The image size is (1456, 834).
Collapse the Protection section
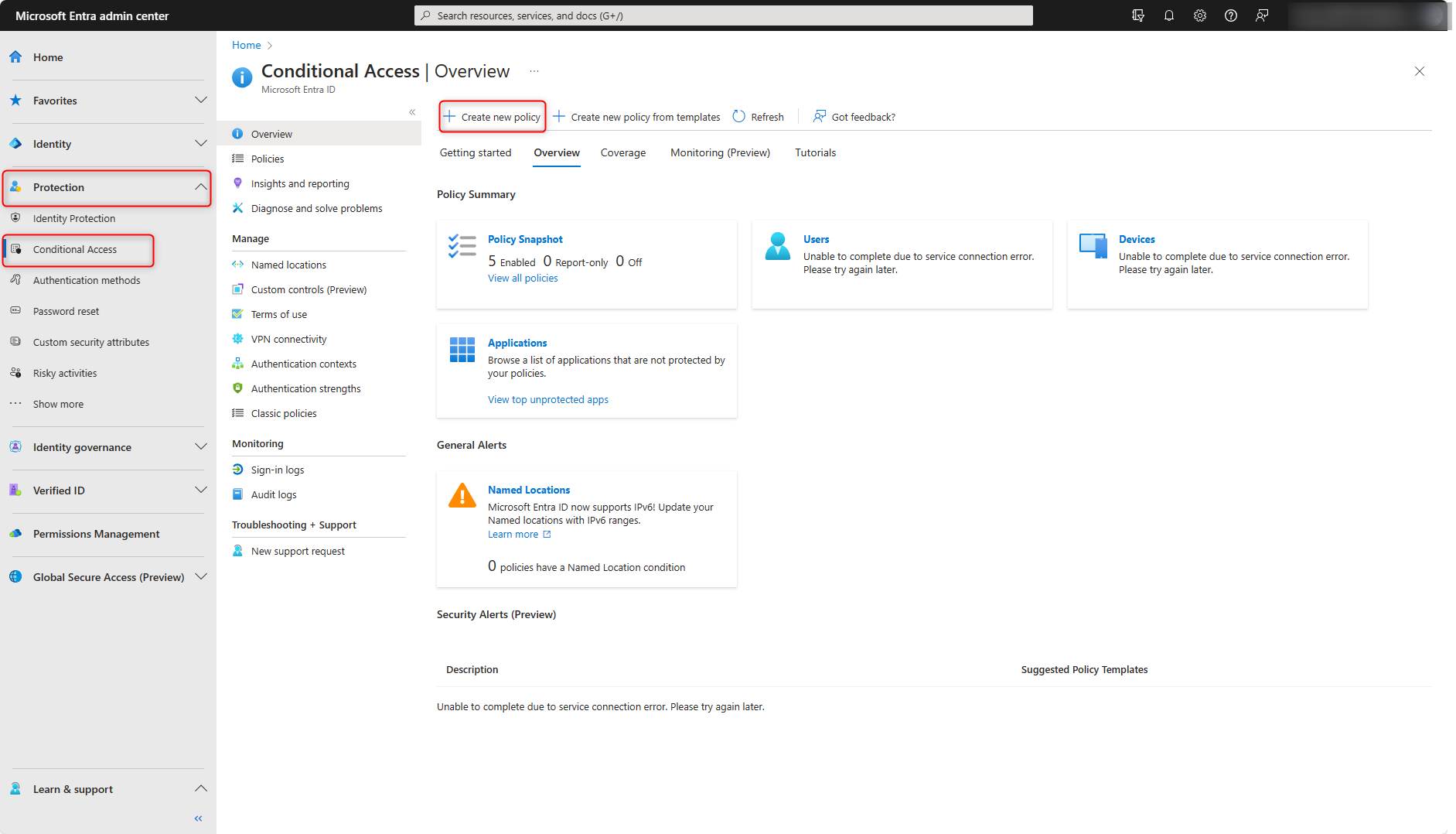(200, 186)
